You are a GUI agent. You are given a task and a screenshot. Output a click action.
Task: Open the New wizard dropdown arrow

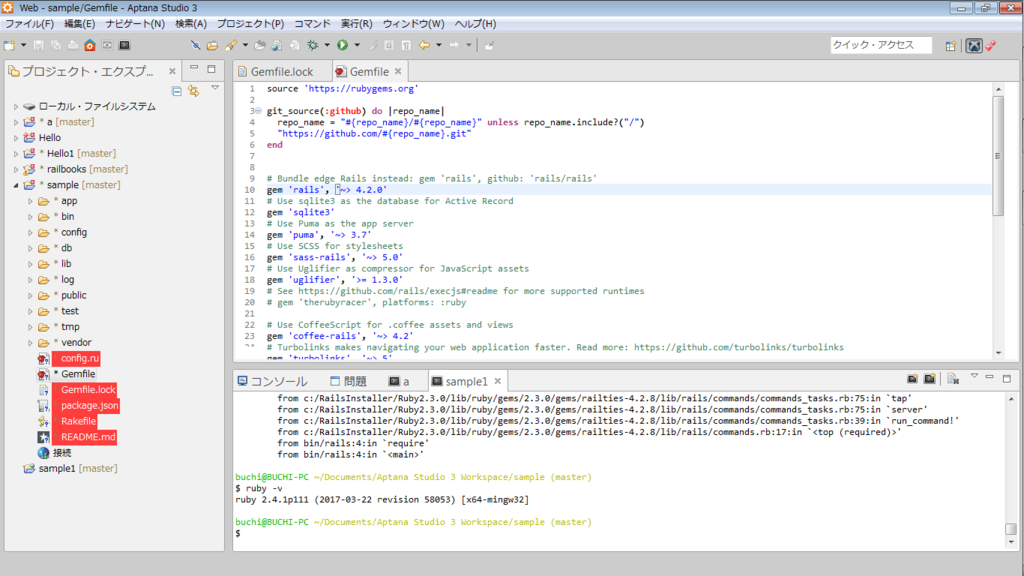tap(24, 45)
